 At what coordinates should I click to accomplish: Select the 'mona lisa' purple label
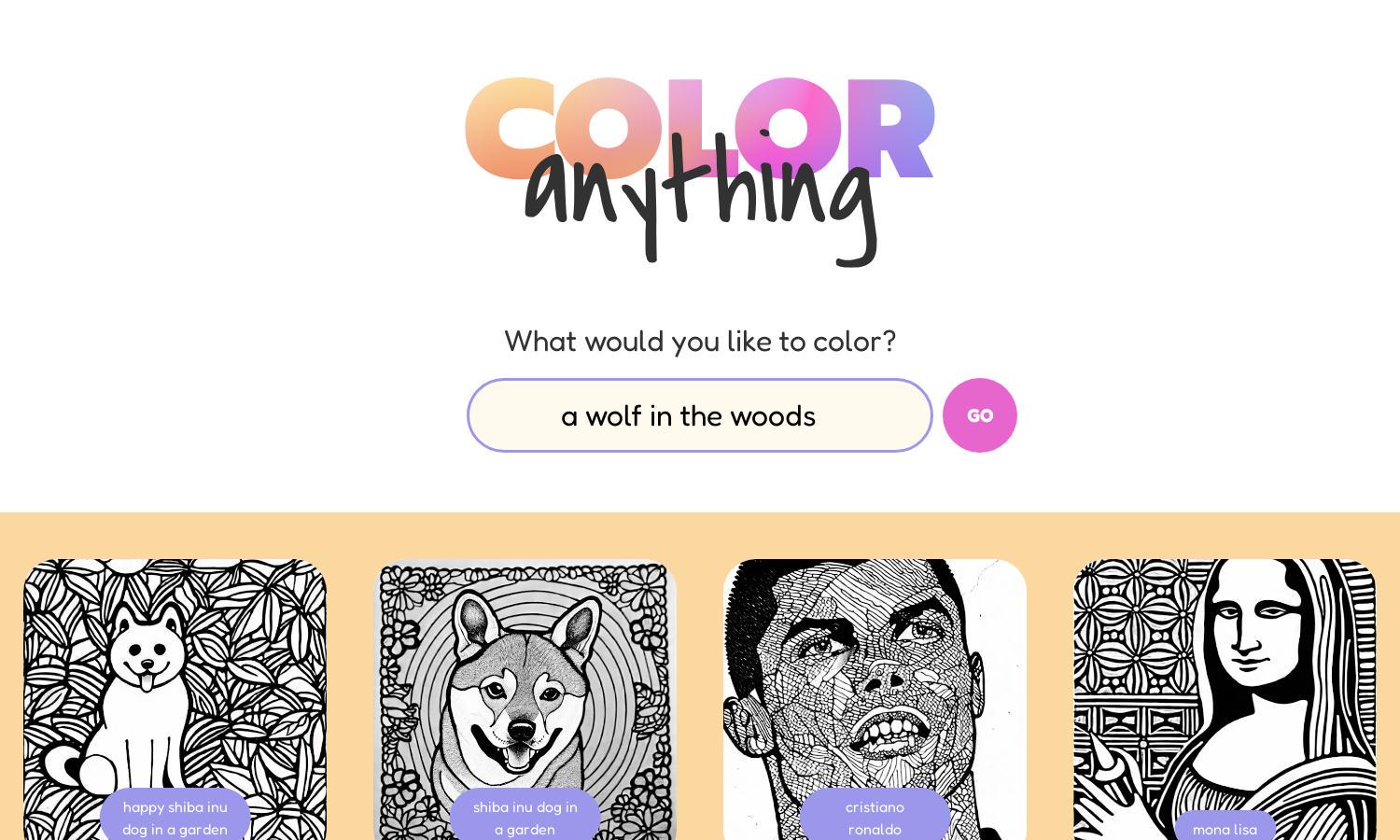click(1225, 828)
